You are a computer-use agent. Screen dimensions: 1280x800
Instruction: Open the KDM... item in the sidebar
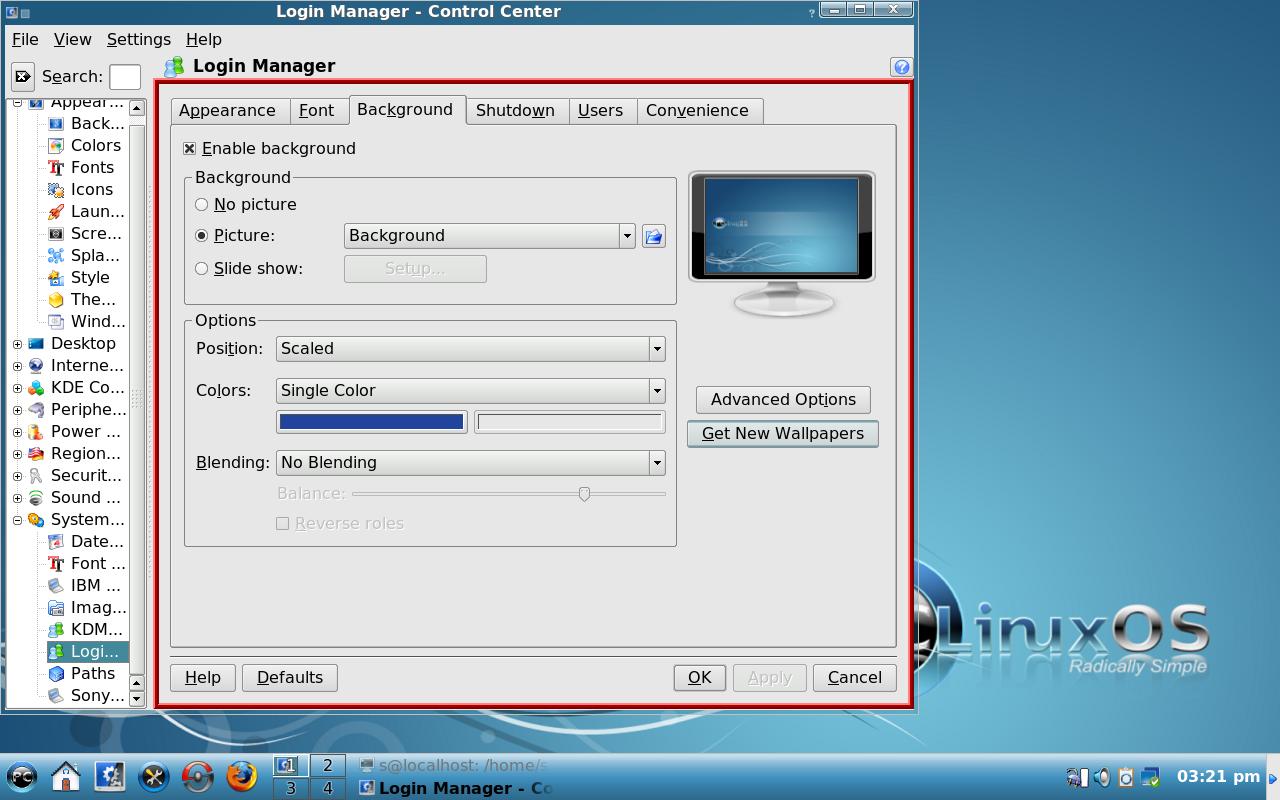pyautogui.click(x=86, y=629)
